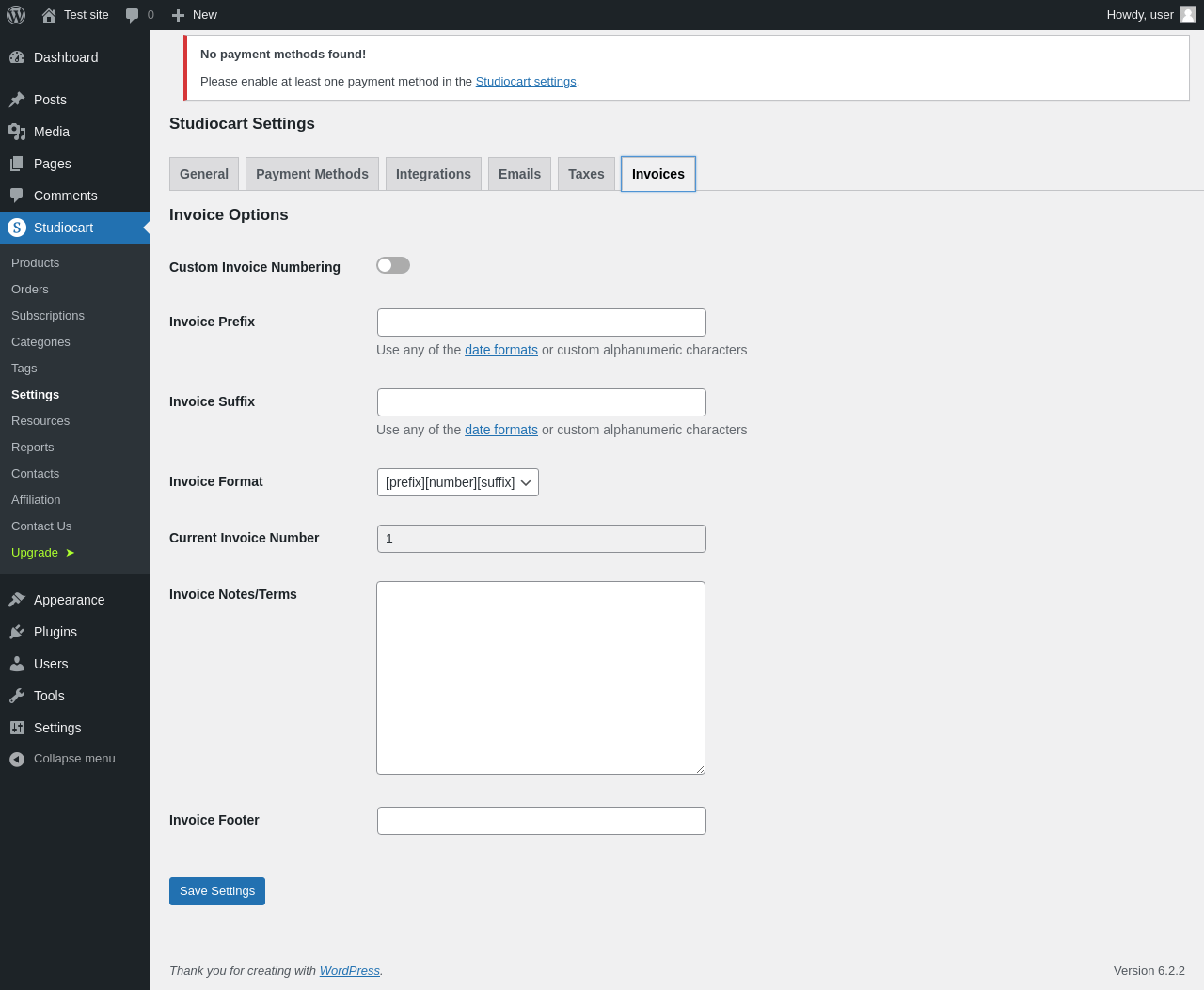1204x990 pixels.
Task: Click the green Upgrade menu item
Action: [x=75, y=553]
